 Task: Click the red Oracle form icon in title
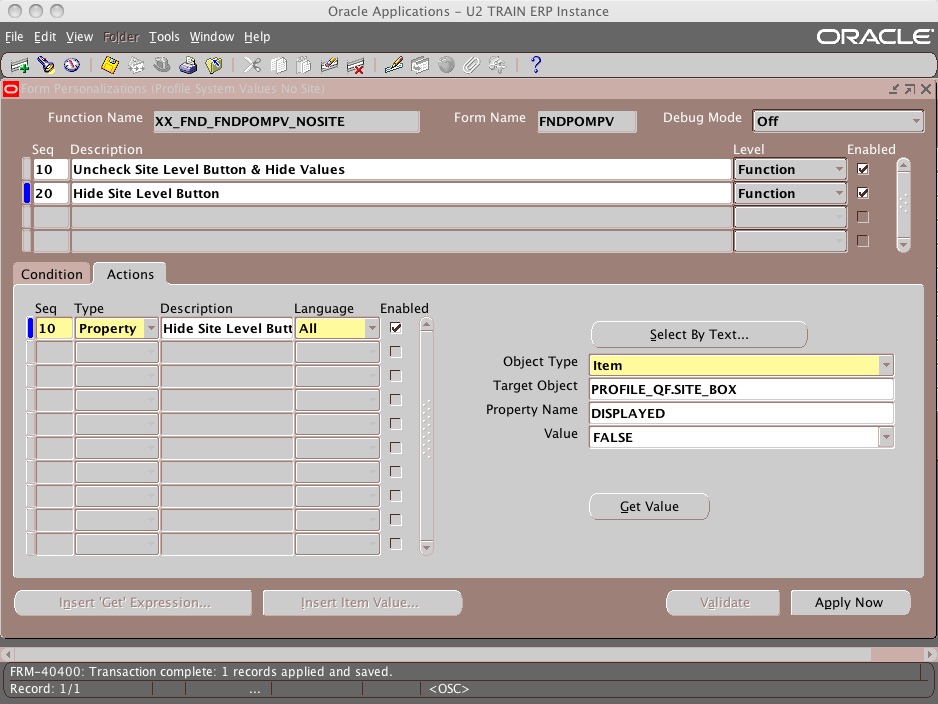click(x=11, y=89)
